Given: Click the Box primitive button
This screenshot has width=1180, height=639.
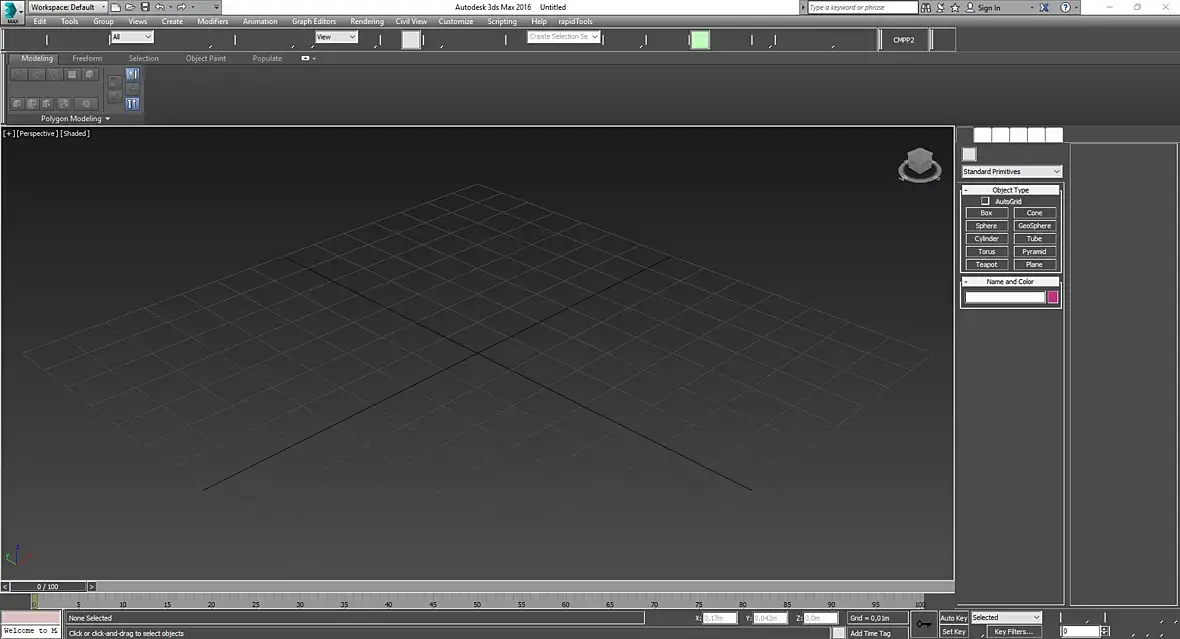Looking at the screenshot, I should click(986, 213).
